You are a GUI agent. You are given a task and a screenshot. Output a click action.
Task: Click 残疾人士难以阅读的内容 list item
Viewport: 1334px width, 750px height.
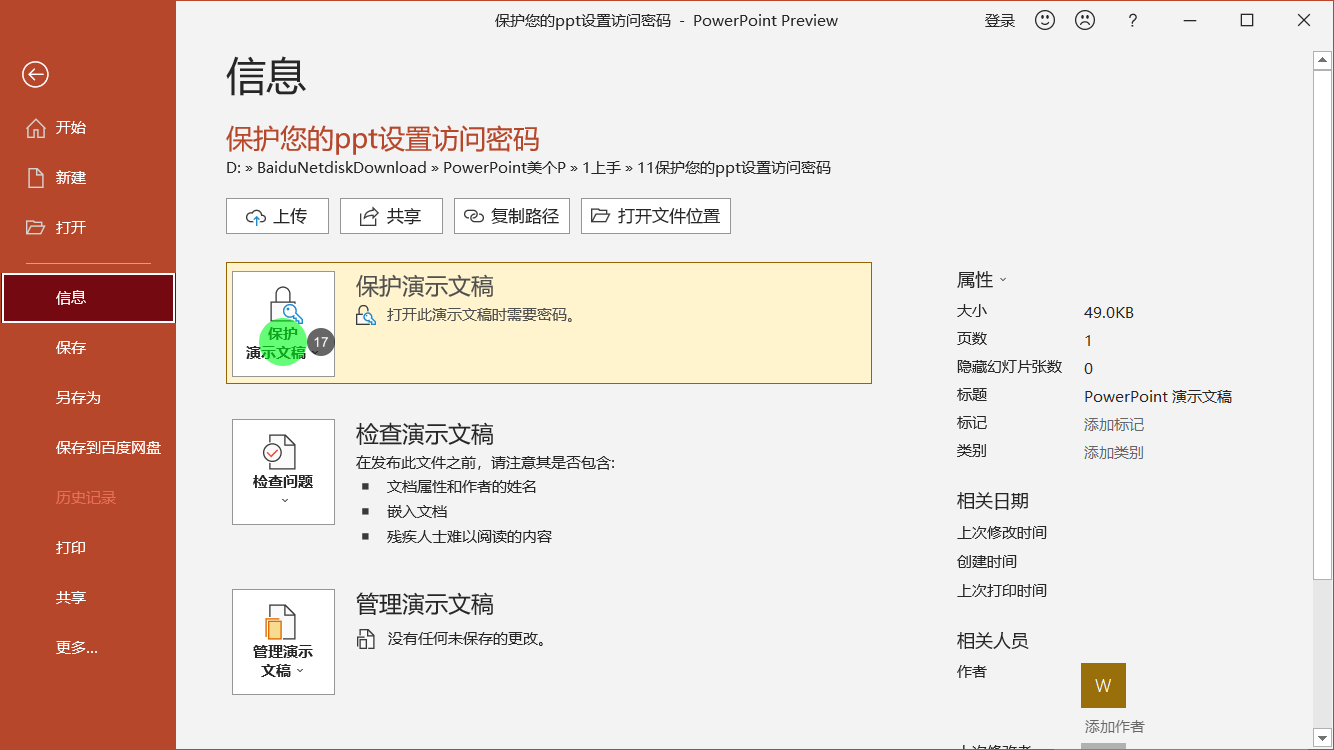click(x=469, y=537)
